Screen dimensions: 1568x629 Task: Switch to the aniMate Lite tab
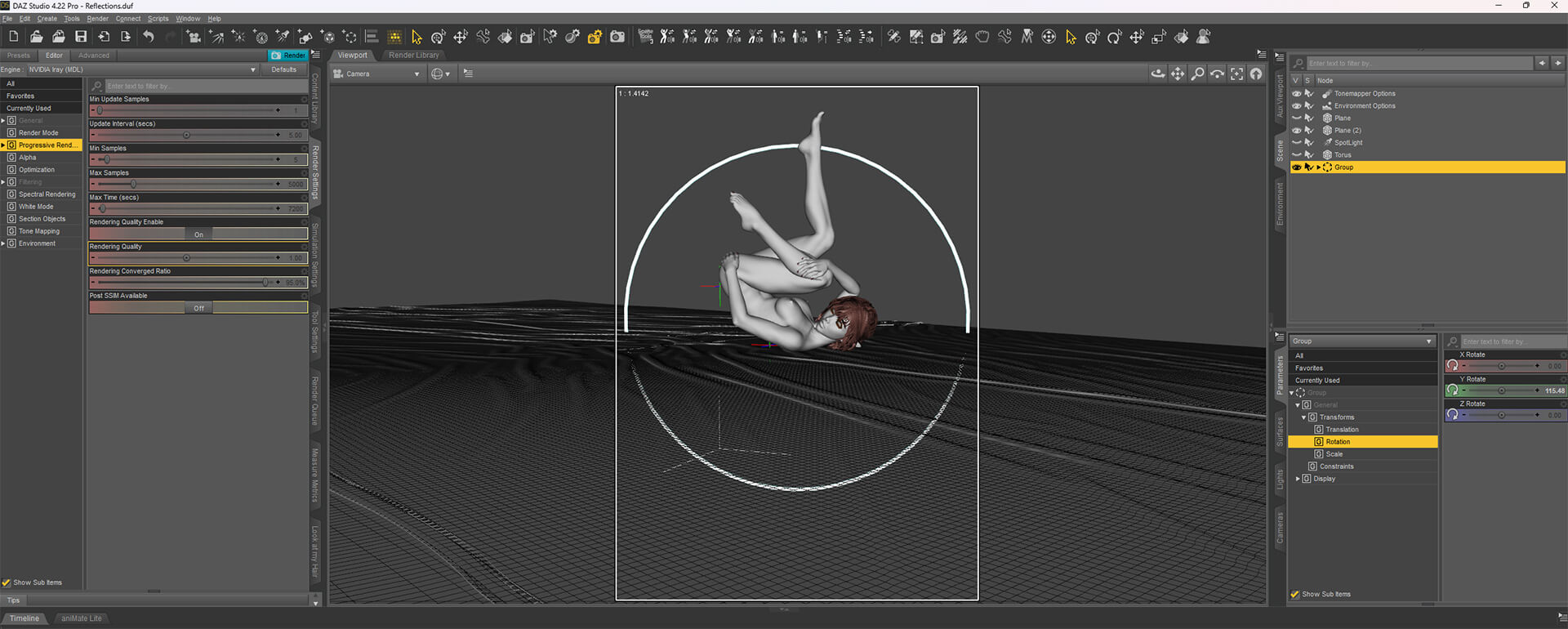click(x=82, y=618)
